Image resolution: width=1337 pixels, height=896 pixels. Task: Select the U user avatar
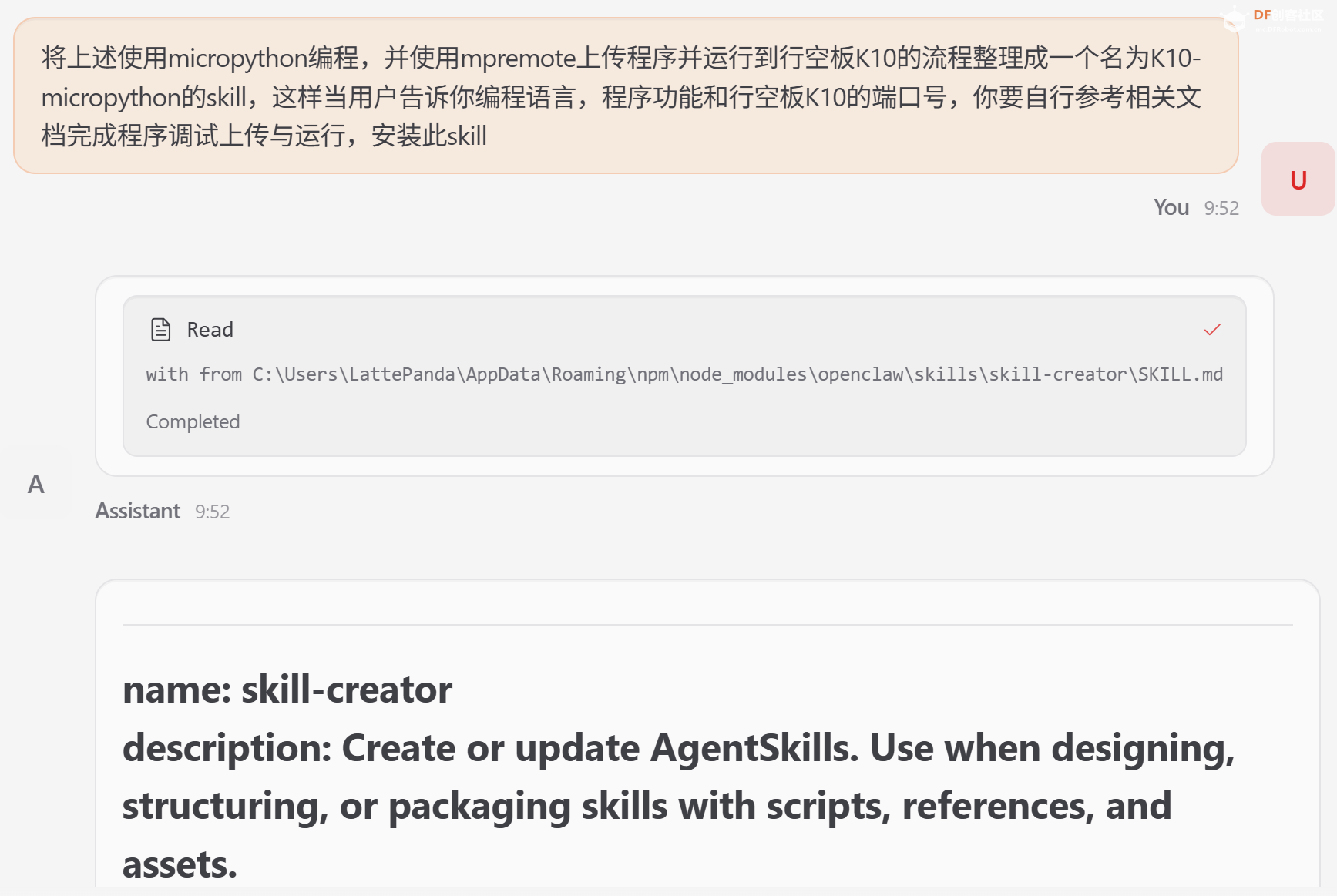coord(1297,178)
